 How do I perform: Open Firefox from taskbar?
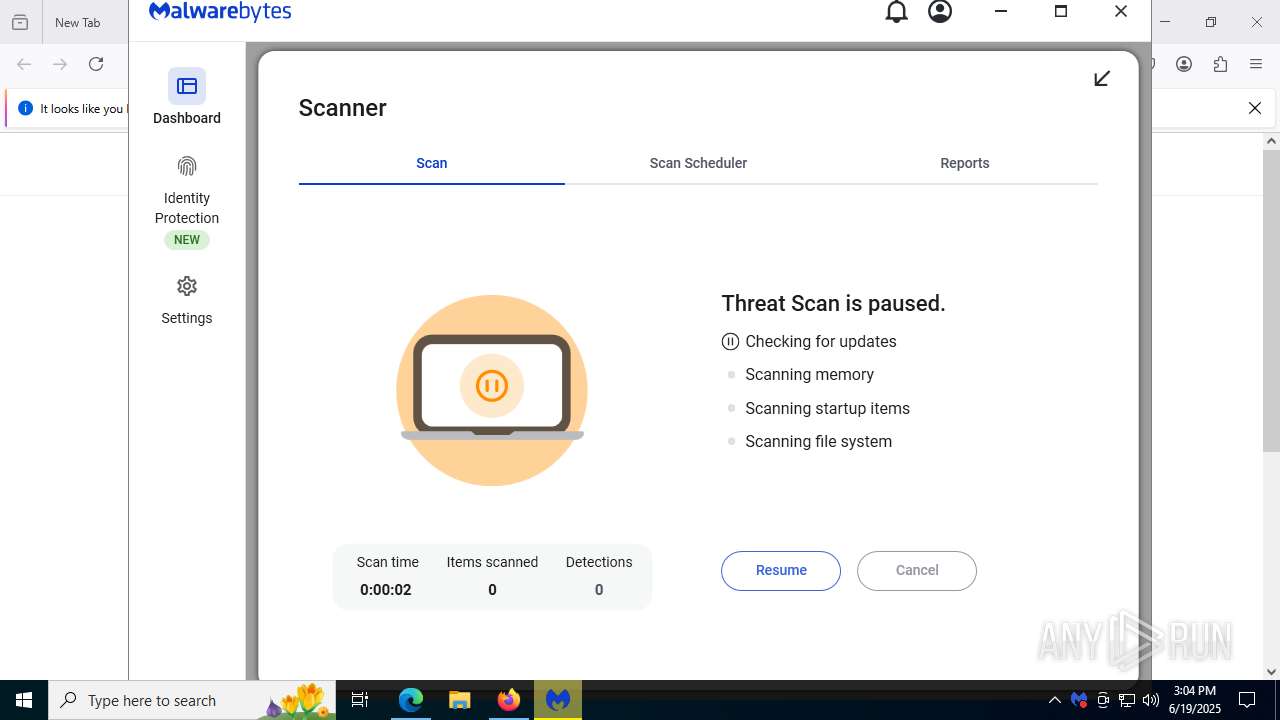(509, 700)
